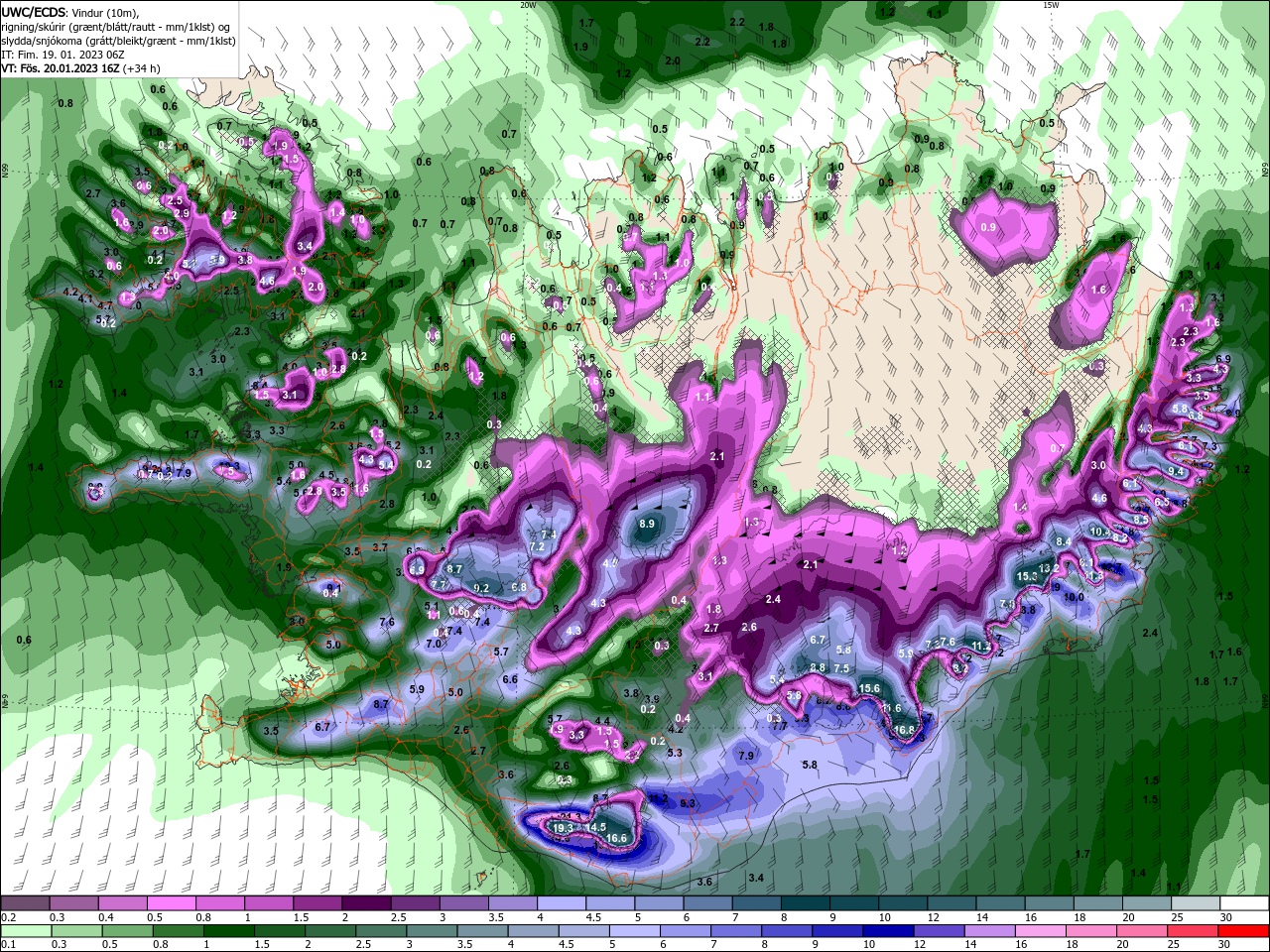Click the white snow swatch above 30
This screenshot has width=1270, height=952.
coord(1244,903)
